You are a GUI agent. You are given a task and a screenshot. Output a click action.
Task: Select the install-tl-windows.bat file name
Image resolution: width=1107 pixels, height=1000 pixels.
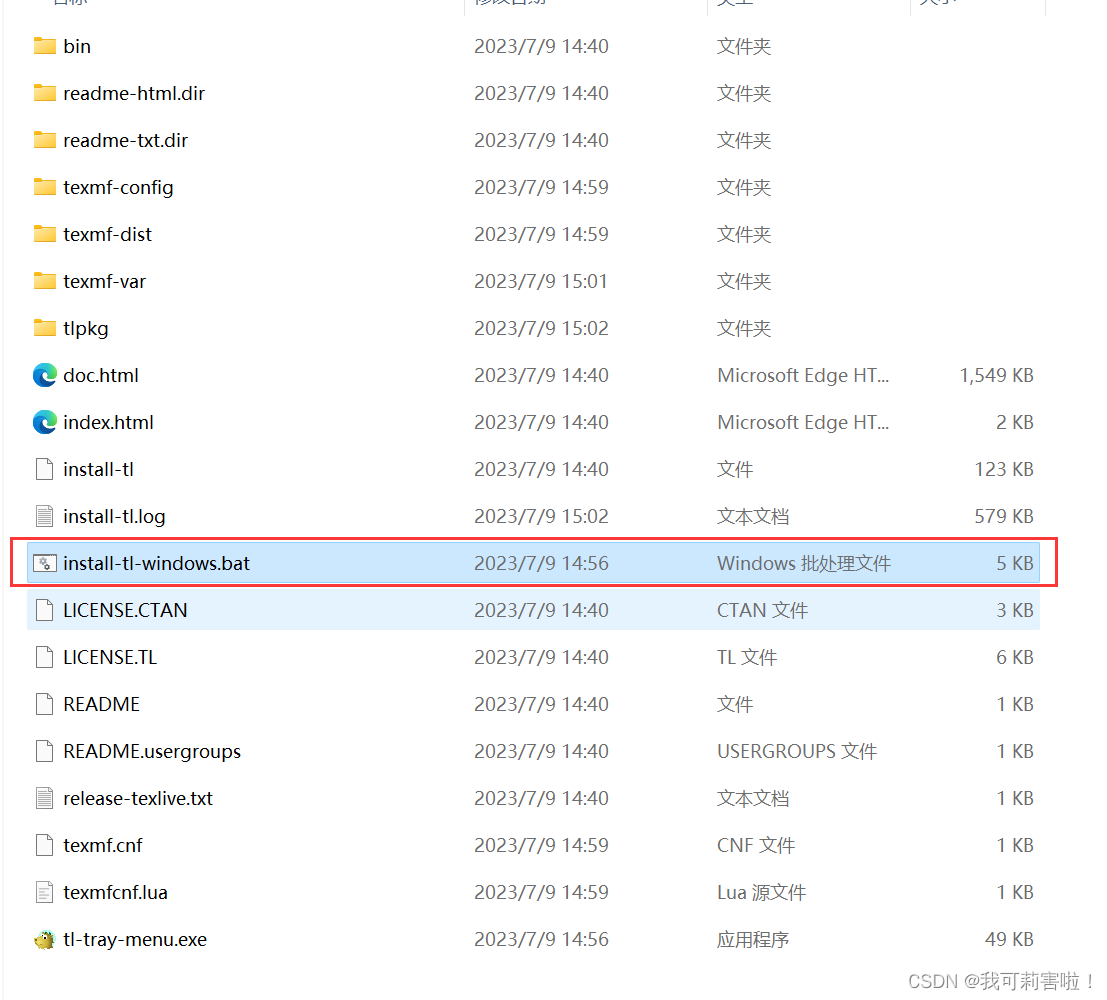point(156,563)
